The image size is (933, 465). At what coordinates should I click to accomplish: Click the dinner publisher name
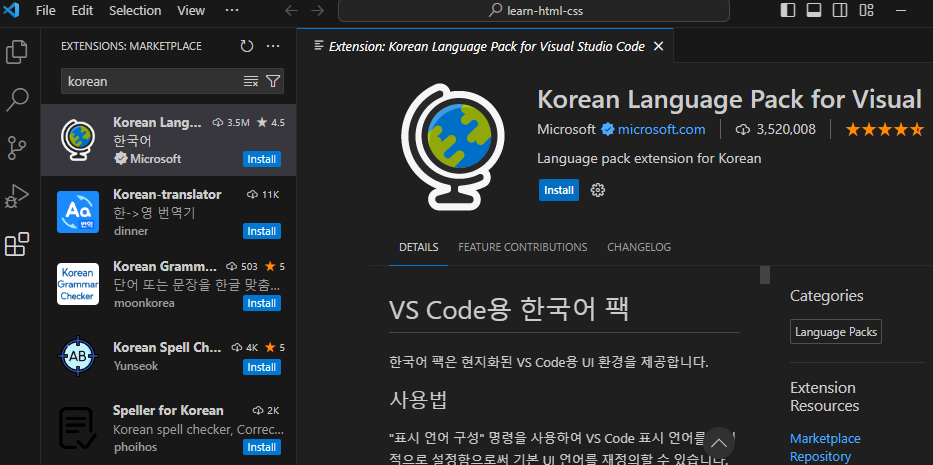tap(131, 231)
